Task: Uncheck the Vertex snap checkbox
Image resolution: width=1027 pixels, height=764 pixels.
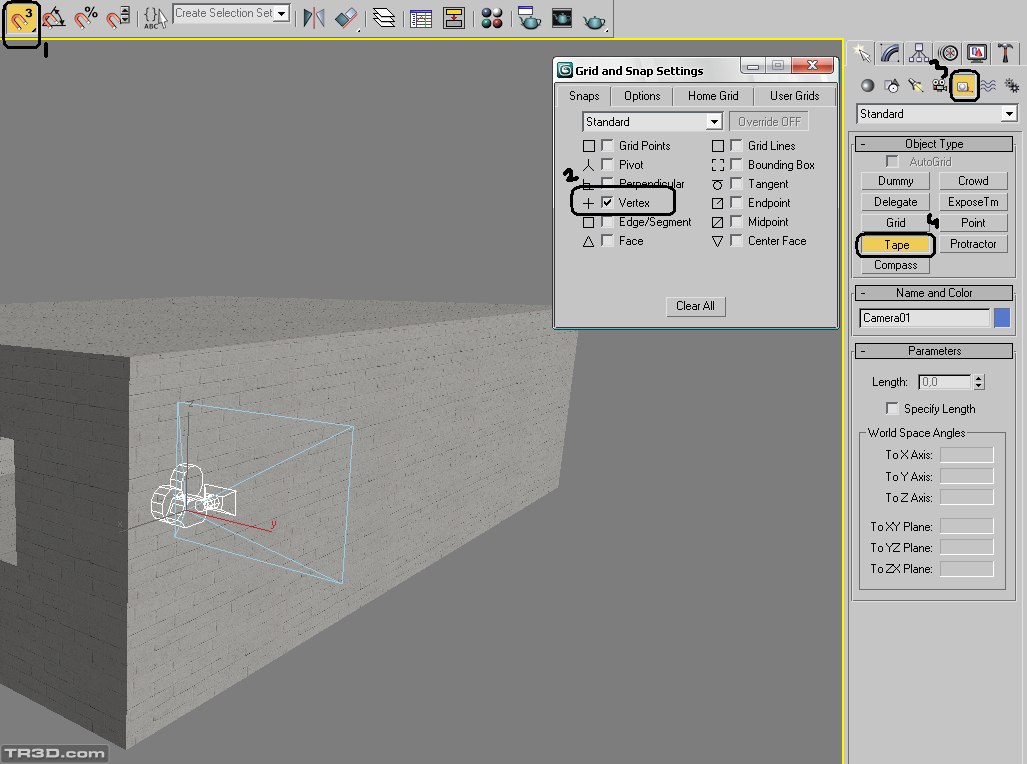Action: 607,203
